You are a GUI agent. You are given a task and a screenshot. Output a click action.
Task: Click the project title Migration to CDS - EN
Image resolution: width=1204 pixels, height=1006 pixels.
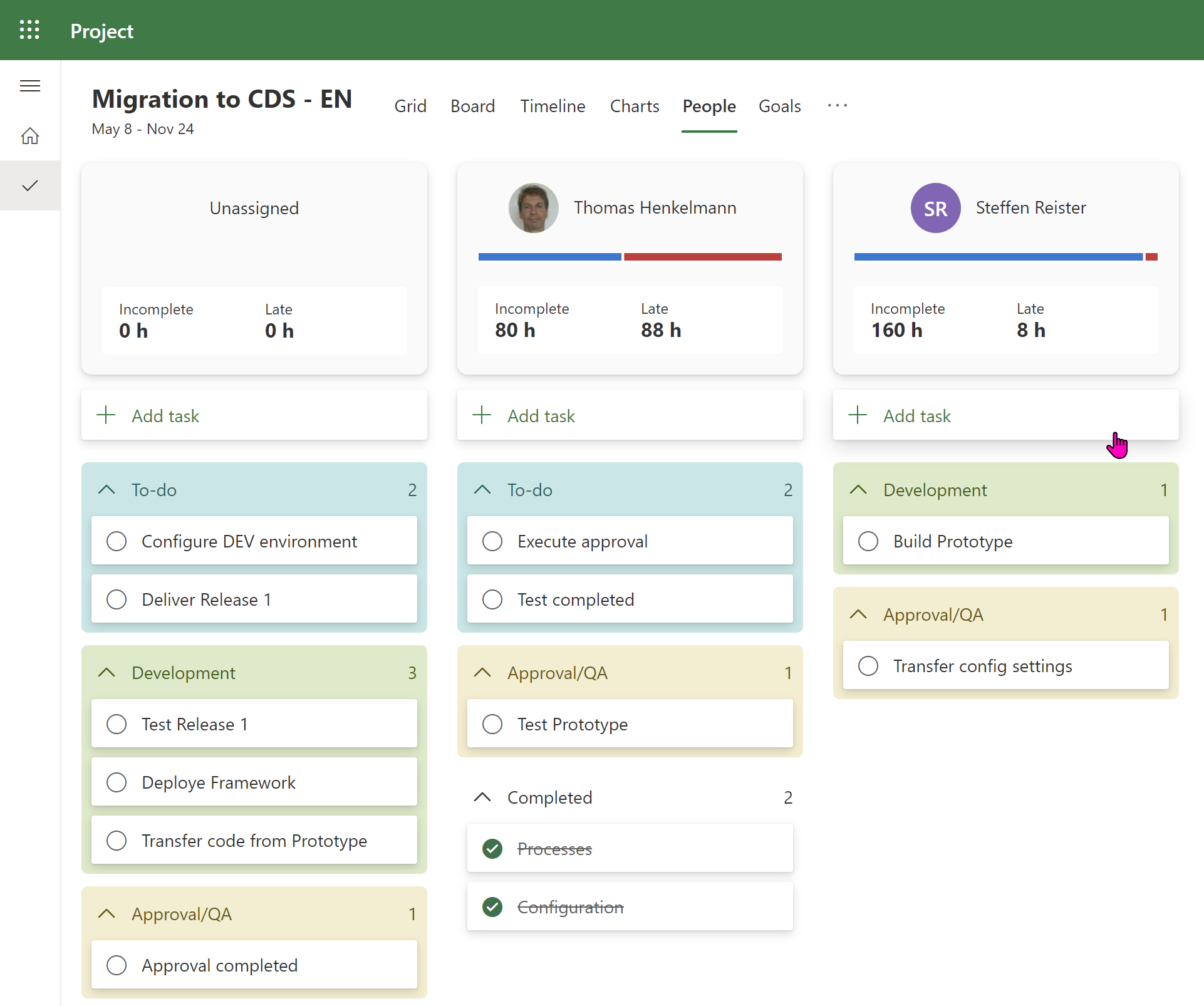point(222,99)
